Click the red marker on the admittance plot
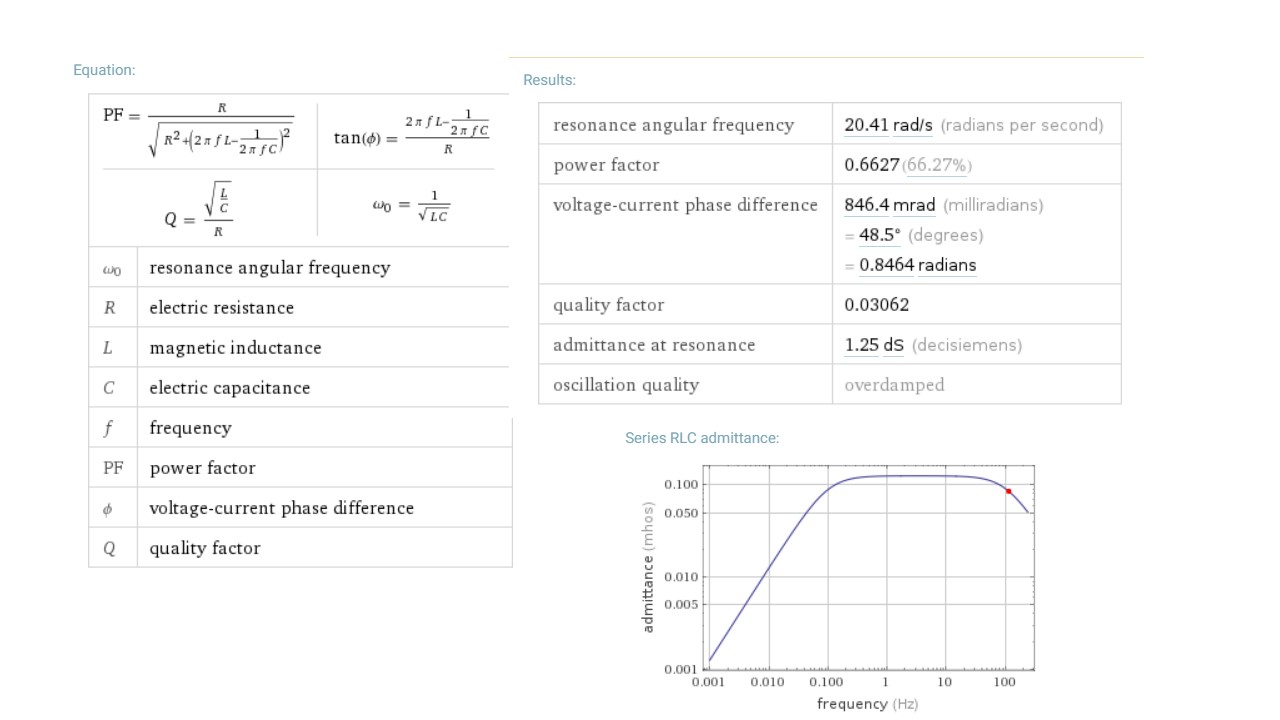The height and width of the screenshot is (720, 1280). click(1008, 491)
